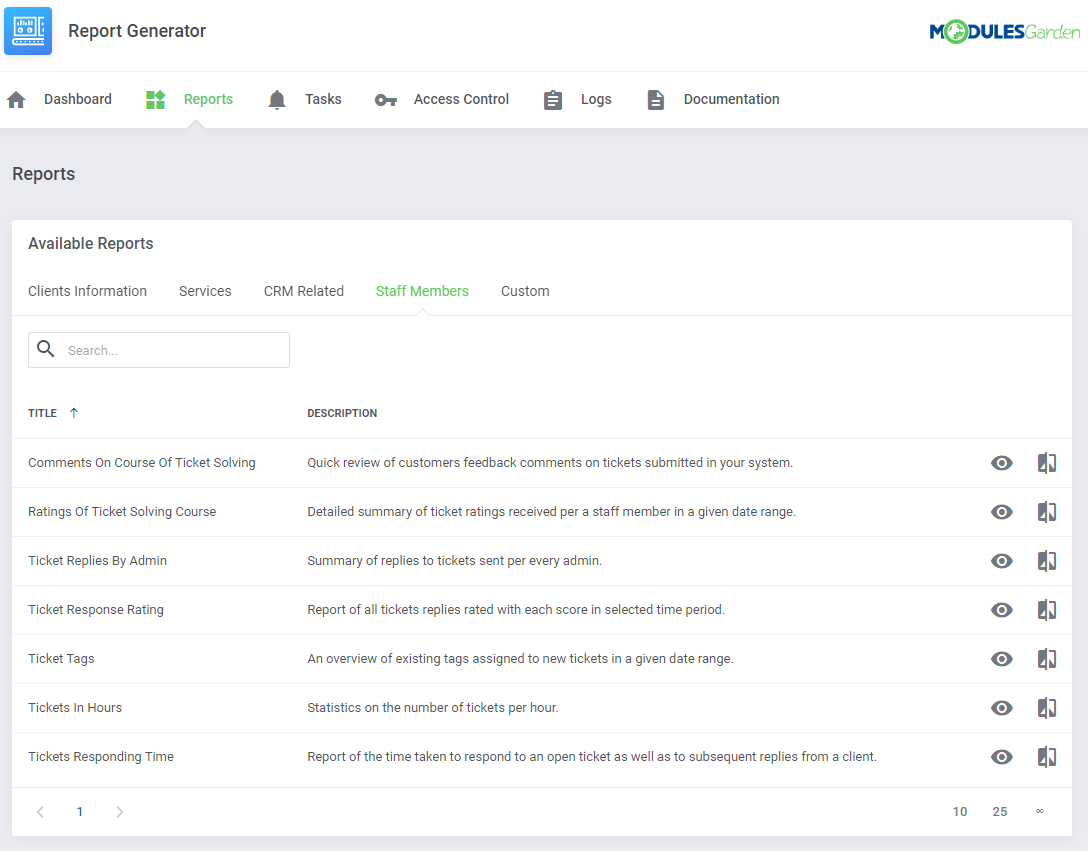Open the Dashboard menu item

[x=78, y=99]
